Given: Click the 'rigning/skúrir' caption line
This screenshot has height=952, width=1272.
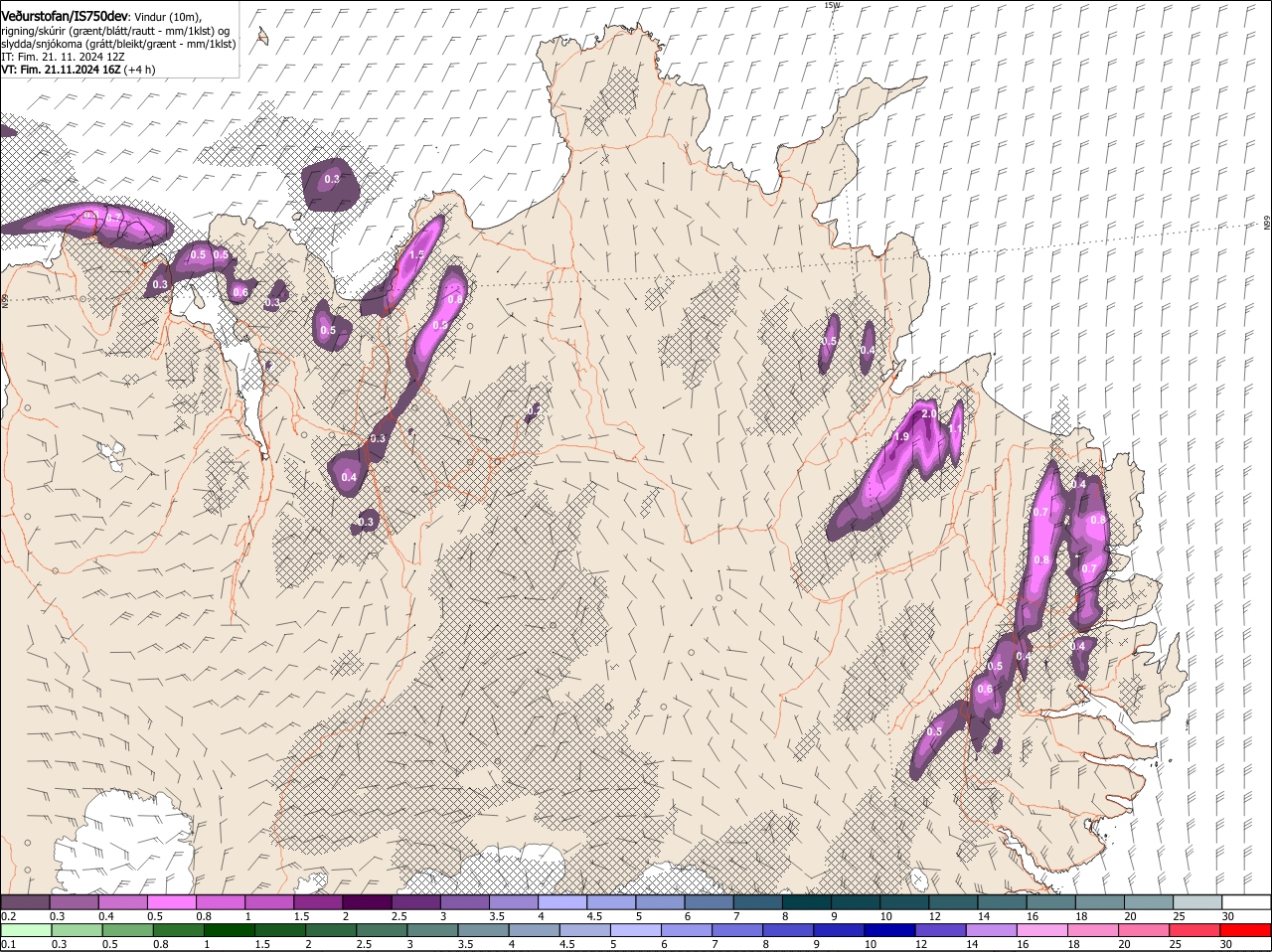Looking at the screenshot, I should click(115, 31).
